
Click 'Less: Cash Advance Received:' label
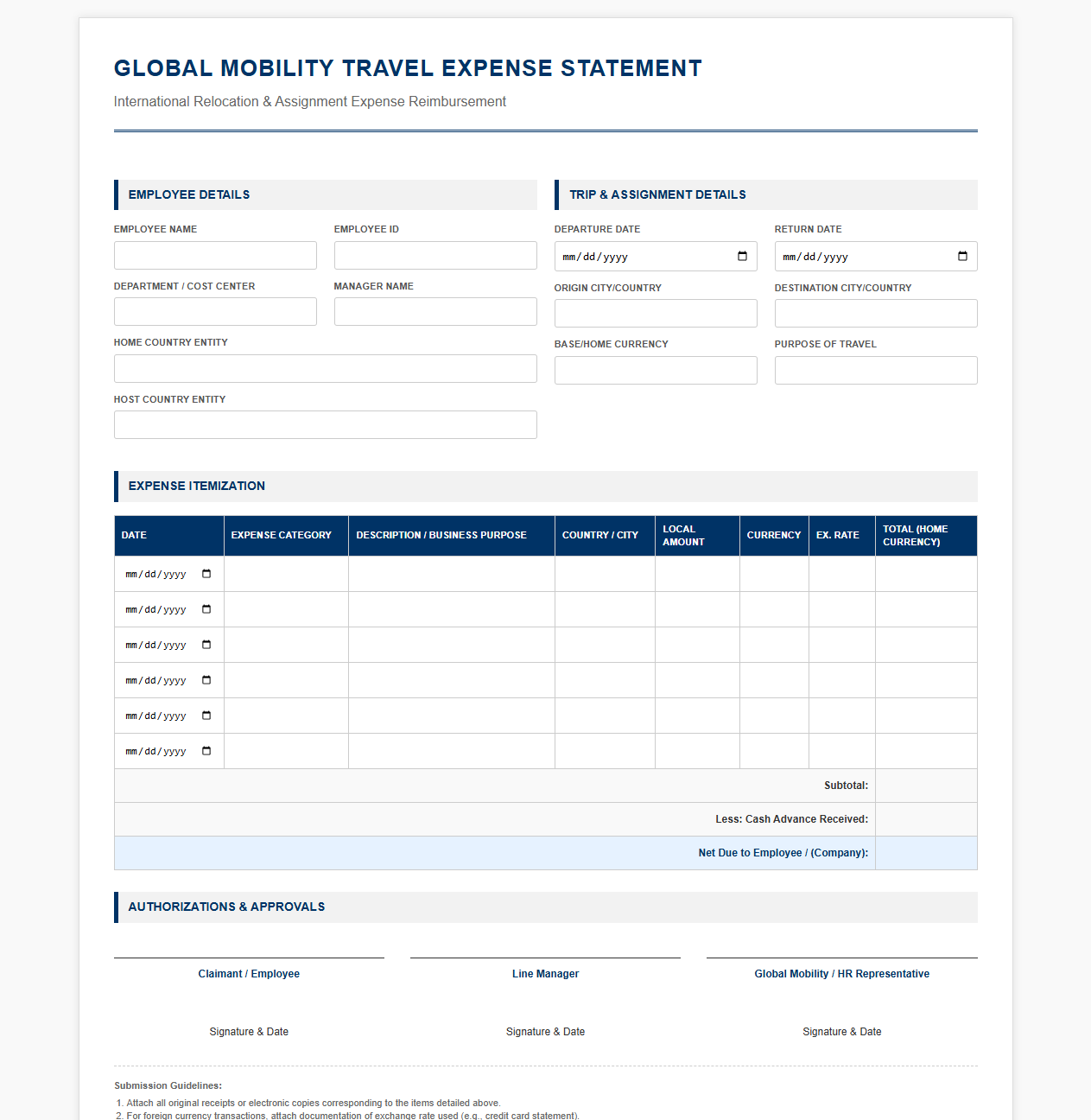[x=792, y=819]
